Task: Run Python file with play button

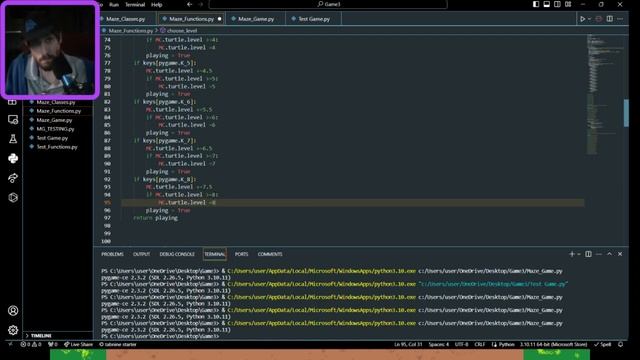Action: coord(582,19)
